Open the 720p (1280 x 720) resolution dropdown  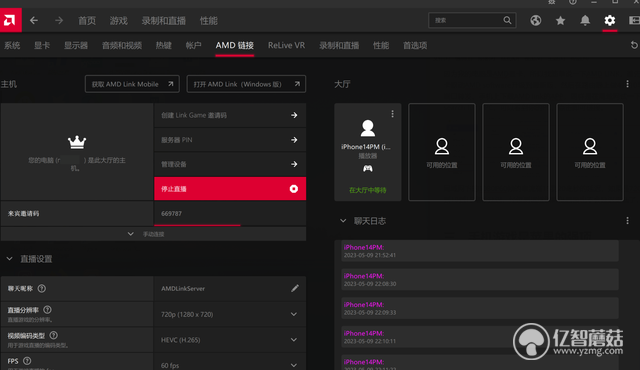pyautogui.click(x=230, y=314)
